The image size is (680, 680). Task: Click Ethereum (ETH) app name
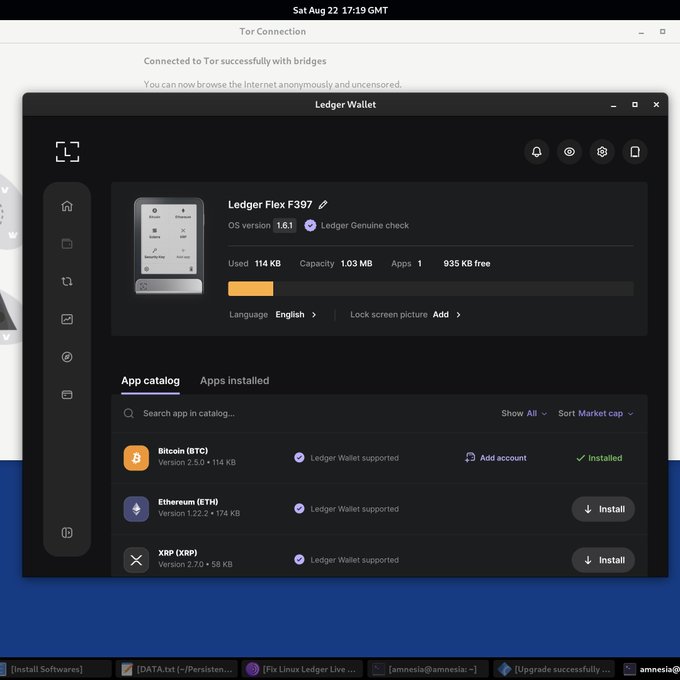tap(188, 502)
